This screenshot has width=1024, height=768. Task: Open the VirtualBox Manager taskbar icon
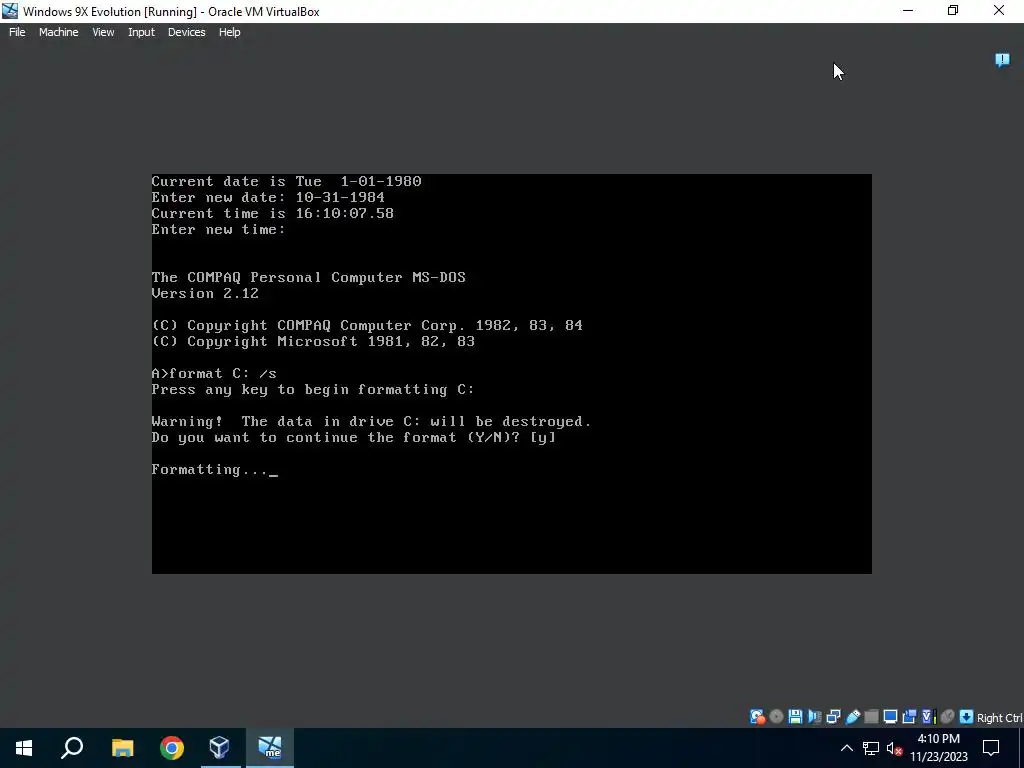(220, 748)
